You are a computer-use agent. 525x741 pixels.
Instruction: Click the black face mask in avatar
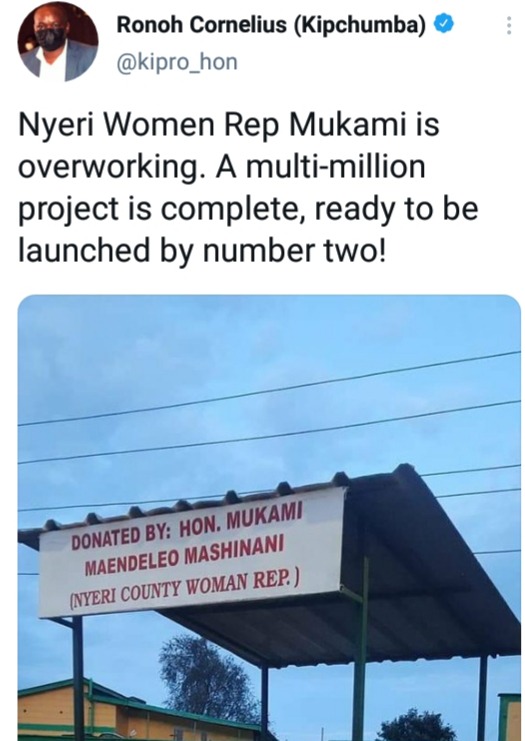(x=51, y=39)
